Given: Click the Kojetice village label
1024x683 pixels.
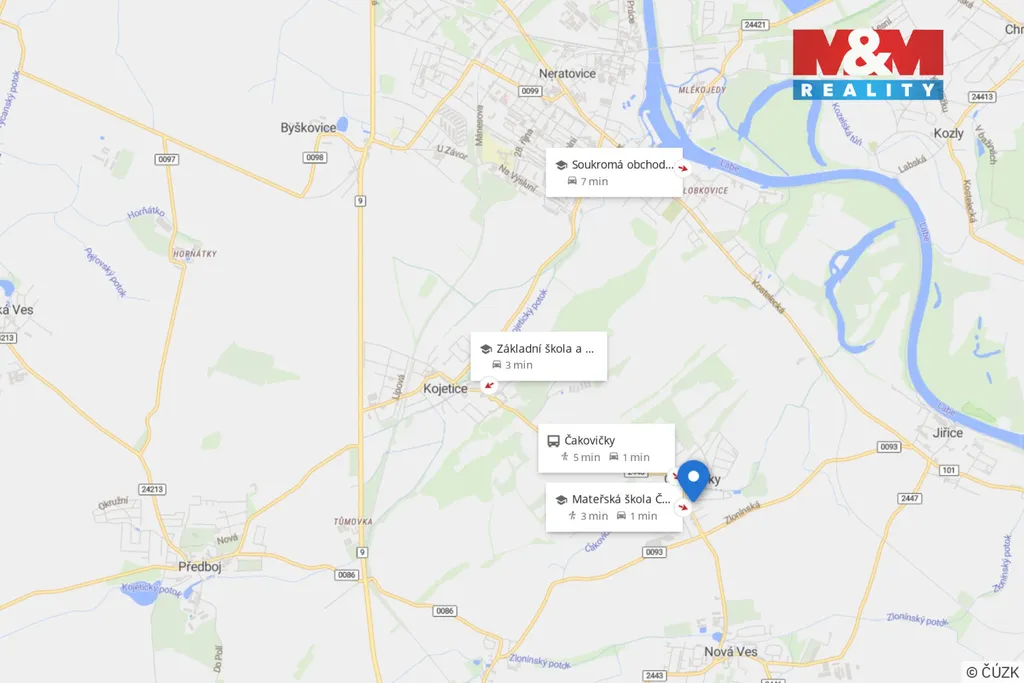Looking at the screenshot, I should 445,389.
